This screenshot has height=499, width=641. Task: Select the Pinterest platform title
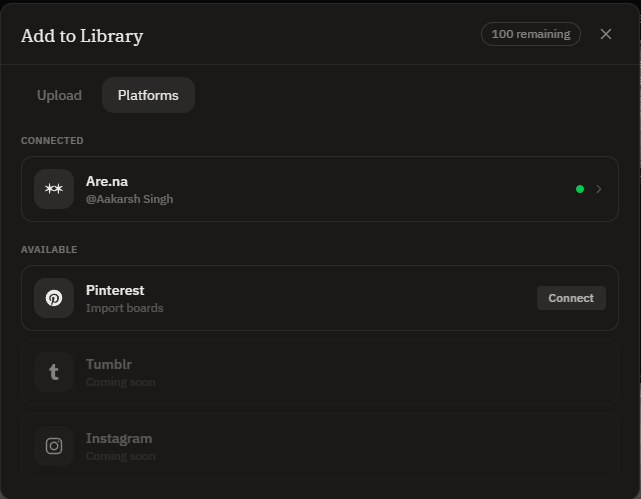115,290
